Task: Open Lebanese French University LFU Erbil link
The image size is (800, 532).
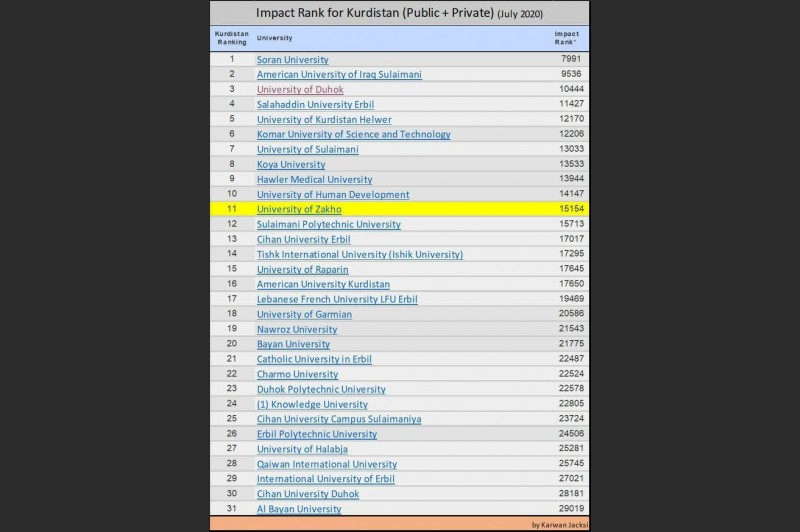Action: point(337,299)
